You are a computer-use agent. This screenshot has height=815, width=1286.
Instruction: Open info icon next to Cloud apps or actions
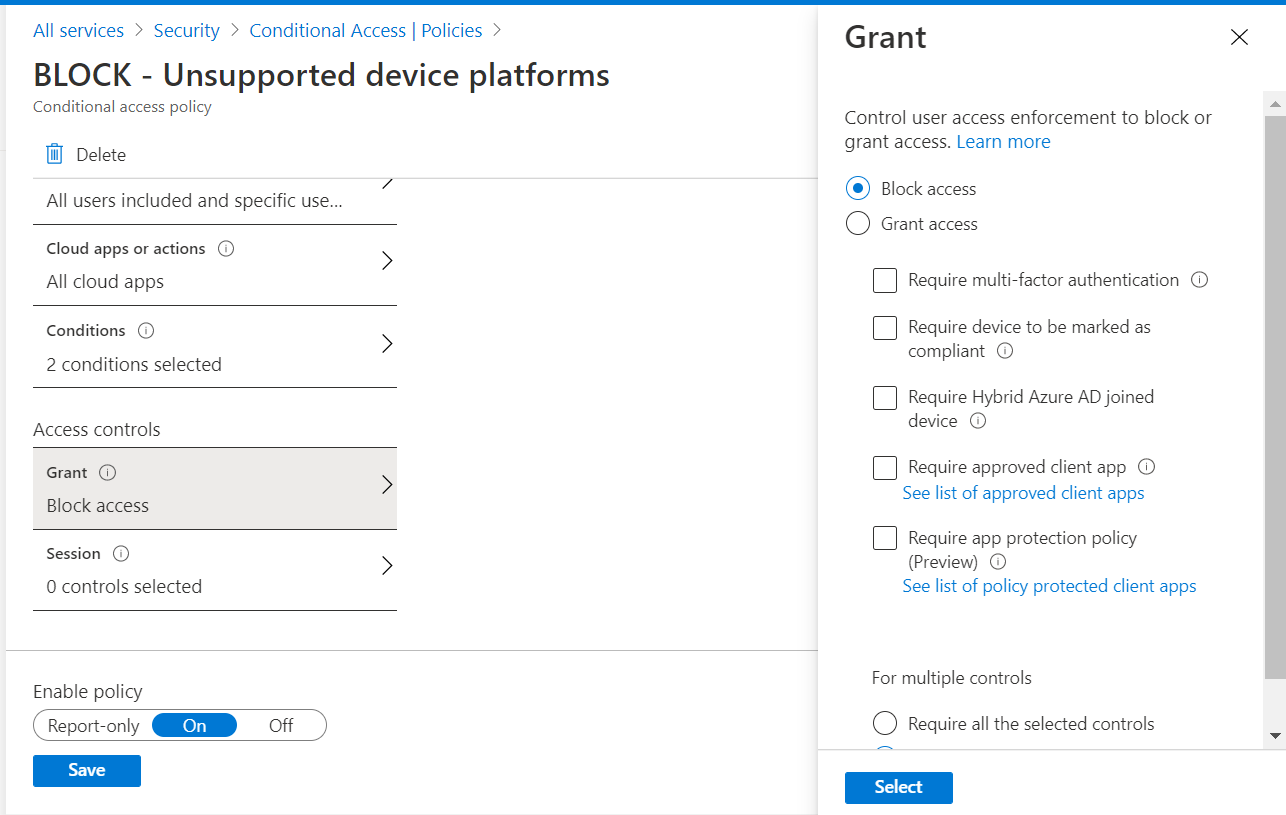click(226, 249)
